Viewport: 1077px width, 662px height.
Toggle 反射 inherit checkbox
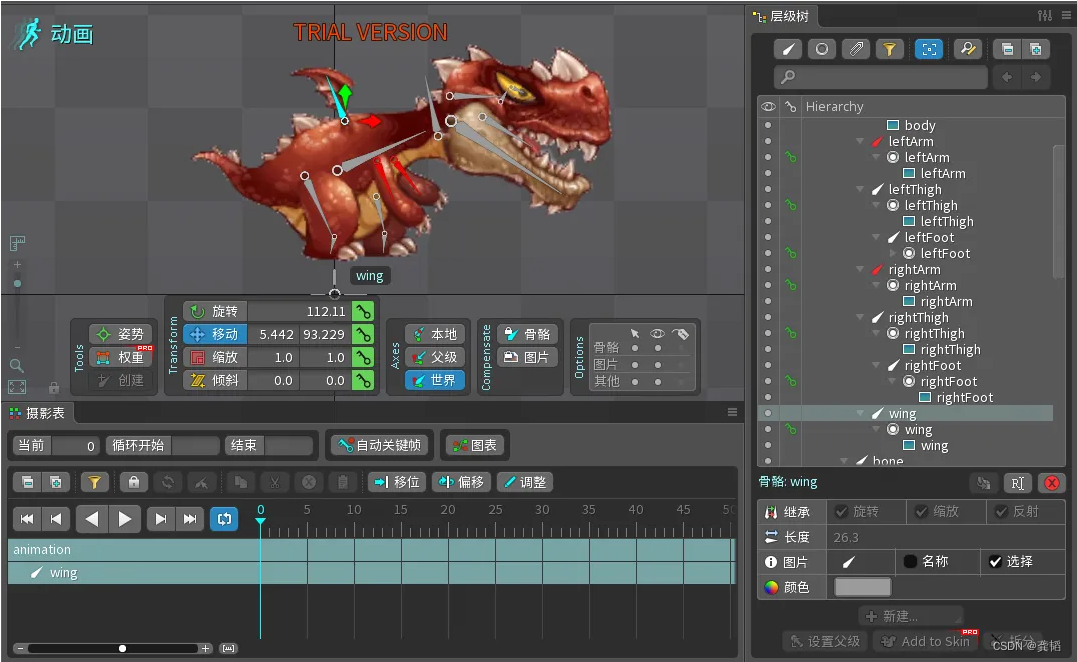(x=1001, y=512)
